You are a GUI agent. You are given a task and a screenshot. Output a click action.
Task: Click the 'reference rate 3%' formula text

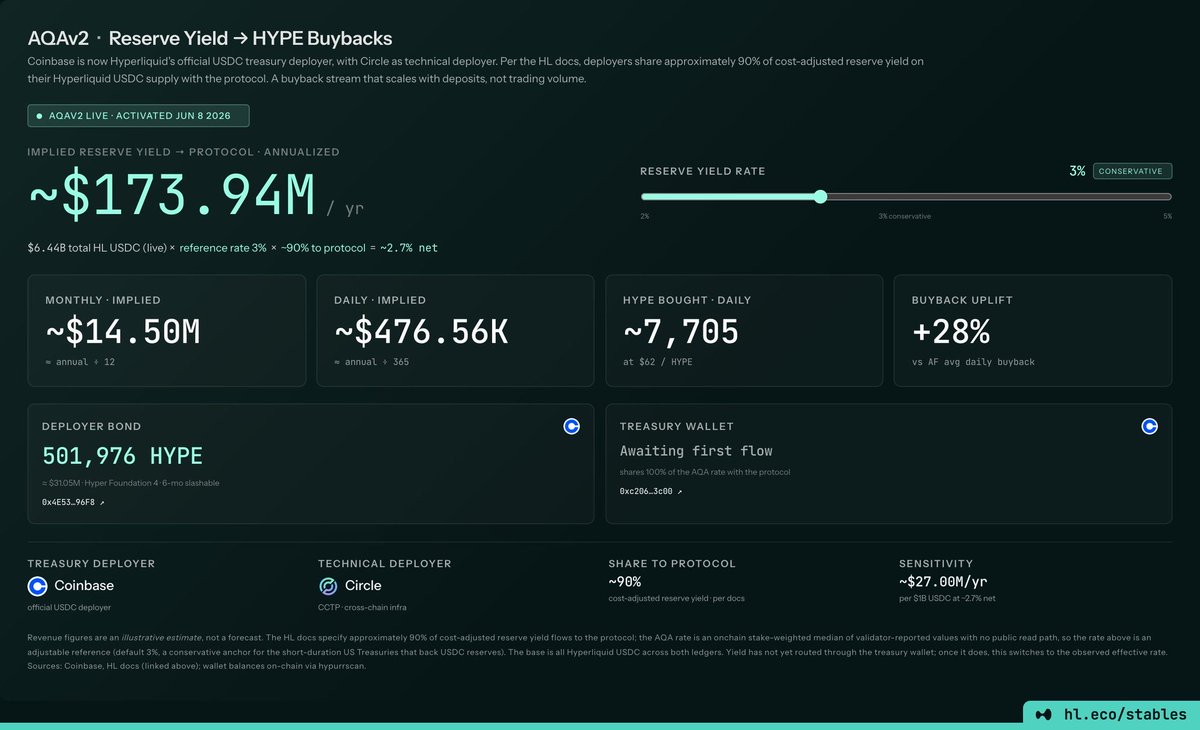coord(223,247)
